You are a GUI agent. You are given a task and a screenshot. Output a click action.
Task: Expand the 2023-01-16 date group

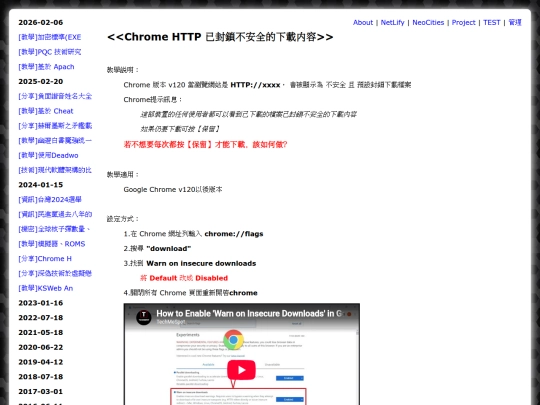41,303
